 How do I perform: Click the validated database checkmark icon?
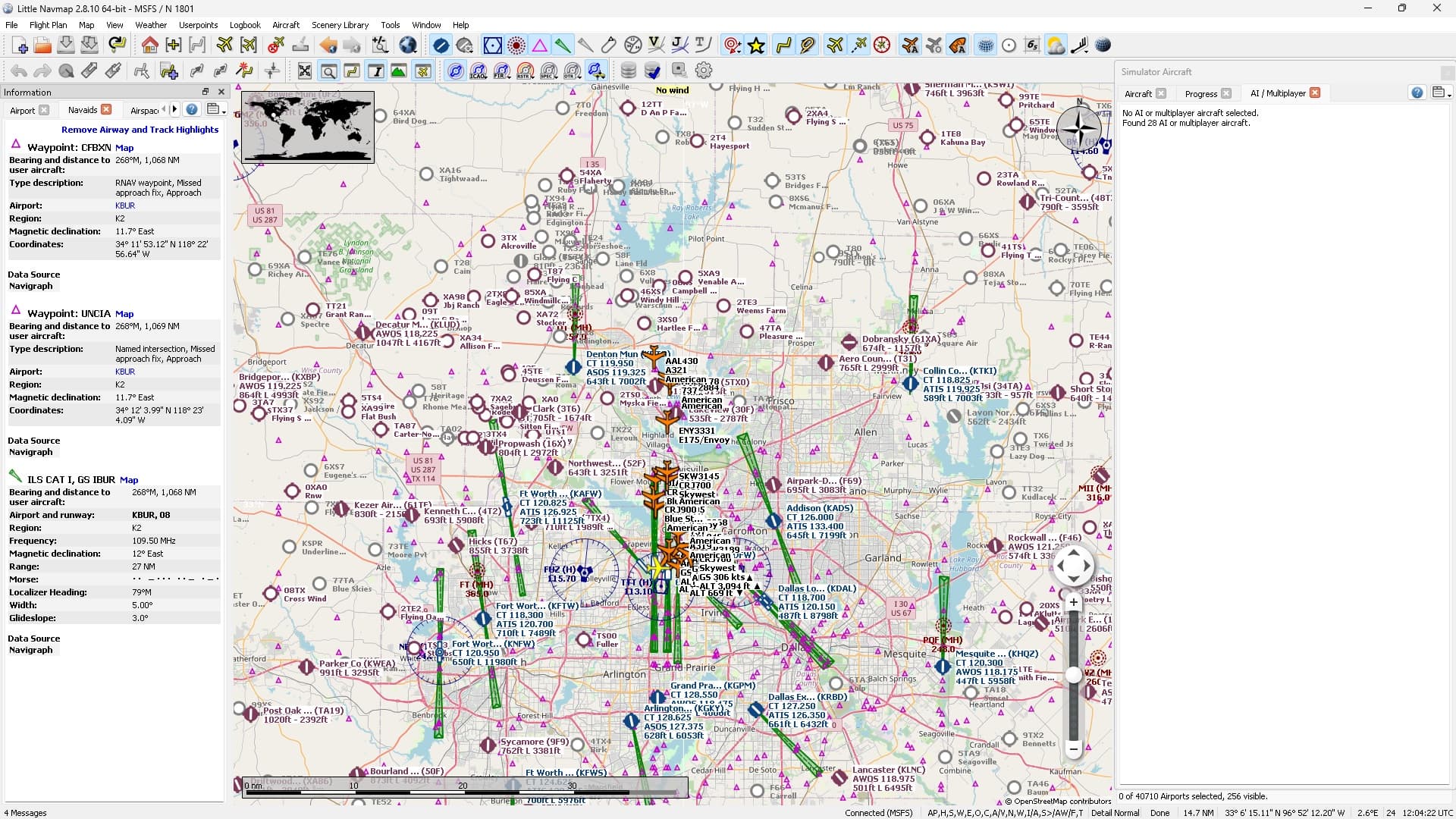[652, 71]
